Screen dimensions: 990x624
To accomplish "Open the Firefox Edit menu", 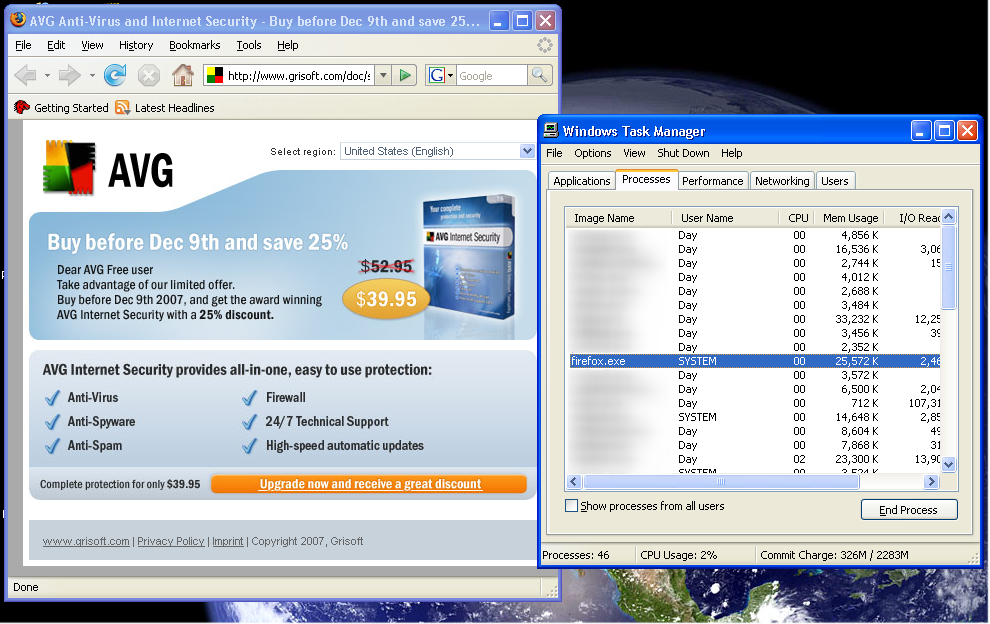I will (x=56, y=45).
